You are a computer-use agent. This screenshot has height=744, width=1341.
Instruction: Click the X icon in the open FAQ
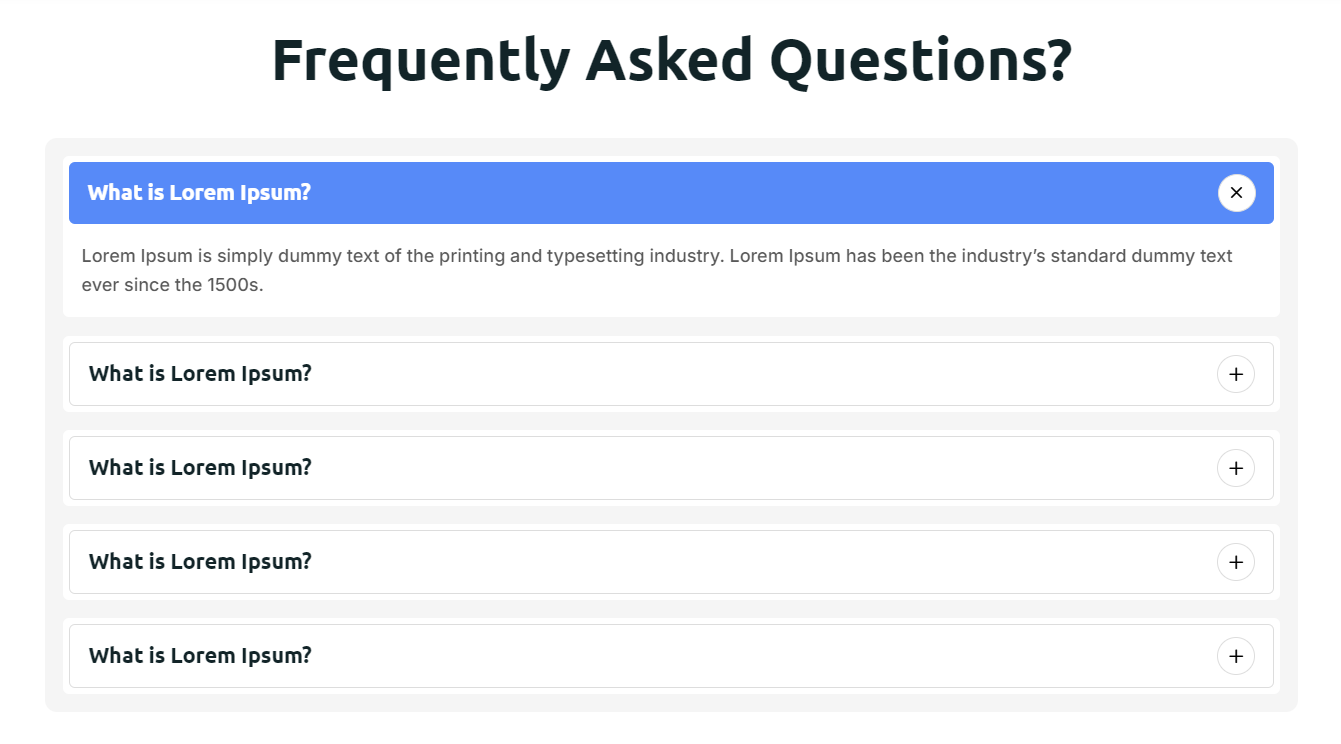[x=1236, y=193]
